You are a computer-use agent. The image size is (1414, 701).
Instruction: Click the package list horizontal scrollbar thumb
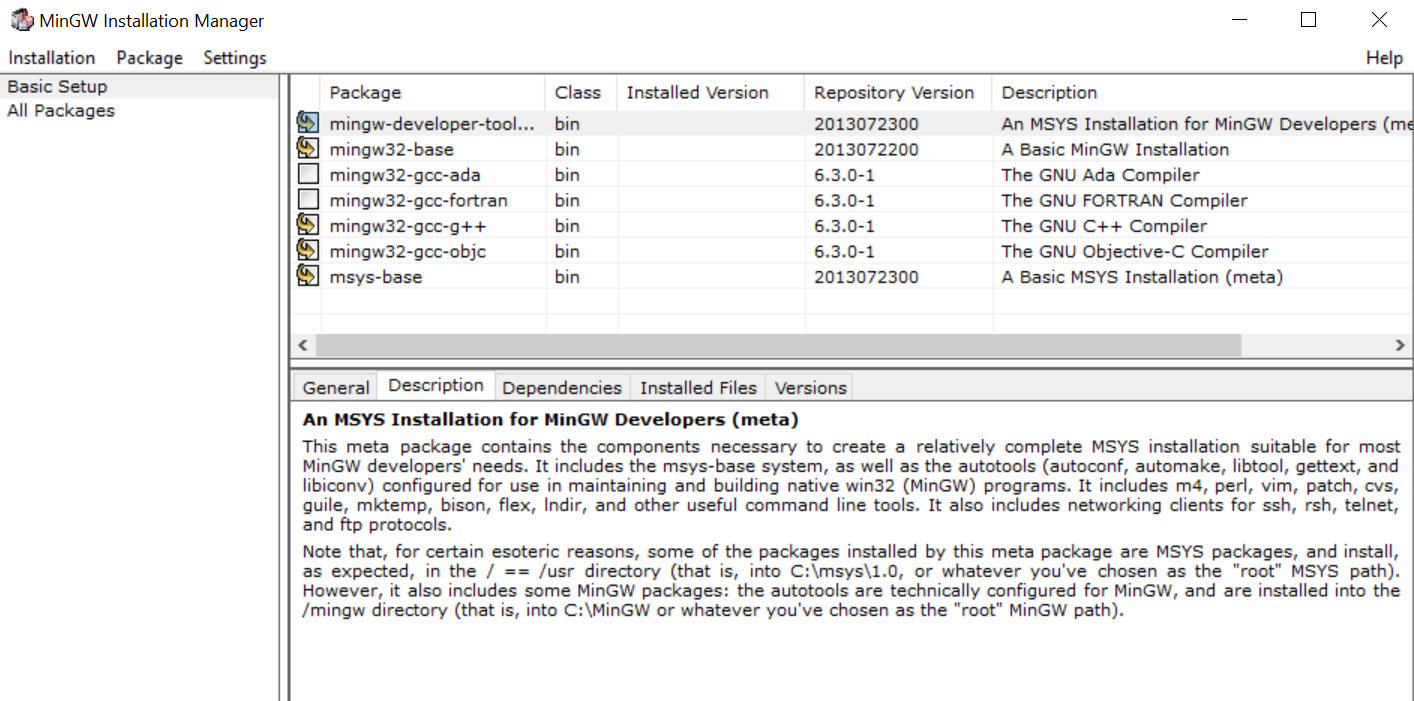[x=778, y=345]
